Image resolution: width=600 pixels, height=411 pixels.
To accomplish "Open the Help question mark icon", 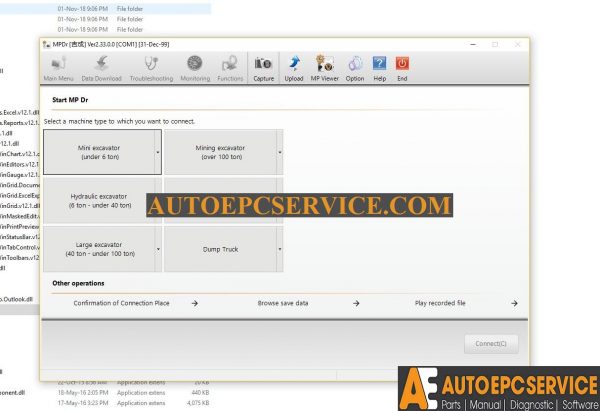I will tap(379, 68).
